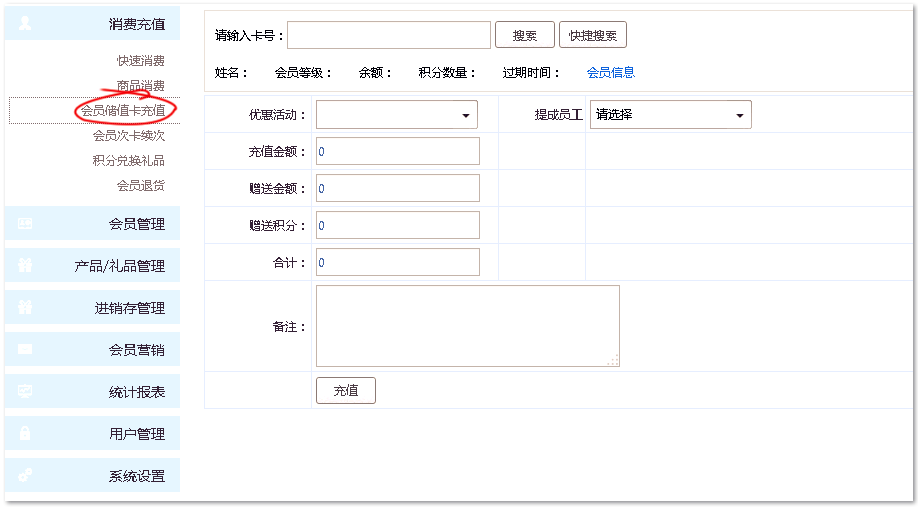
Task: Click the 备注 textarea resize grip
Action: click(613, 361)
